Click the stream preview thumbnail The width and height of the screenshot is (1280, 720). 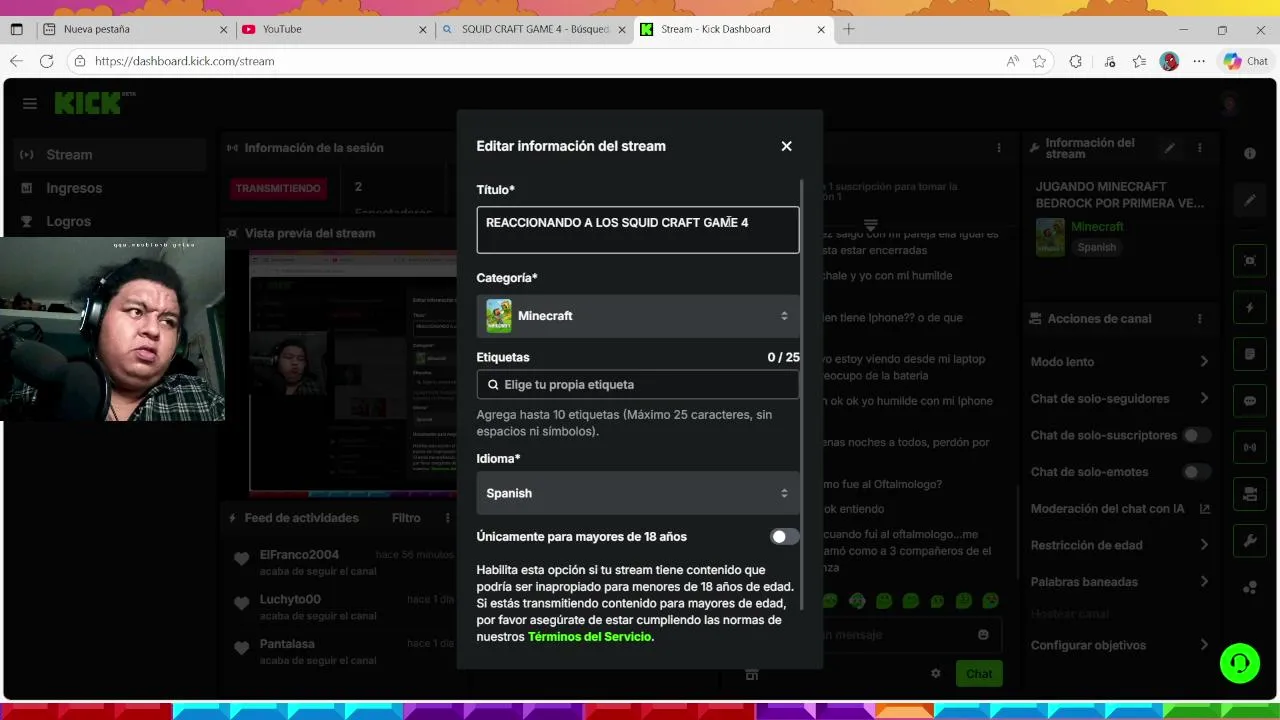pos(353,371)
